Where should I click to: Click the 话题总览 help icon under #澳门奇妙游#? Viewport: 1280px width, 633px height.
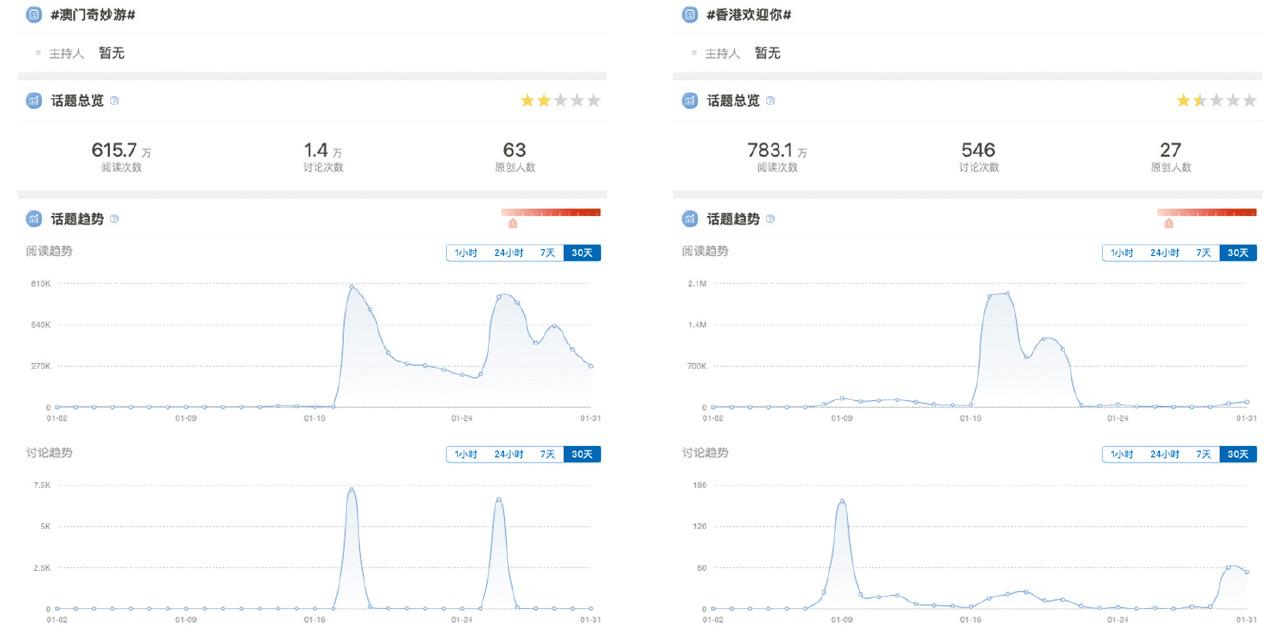(114, 101)
